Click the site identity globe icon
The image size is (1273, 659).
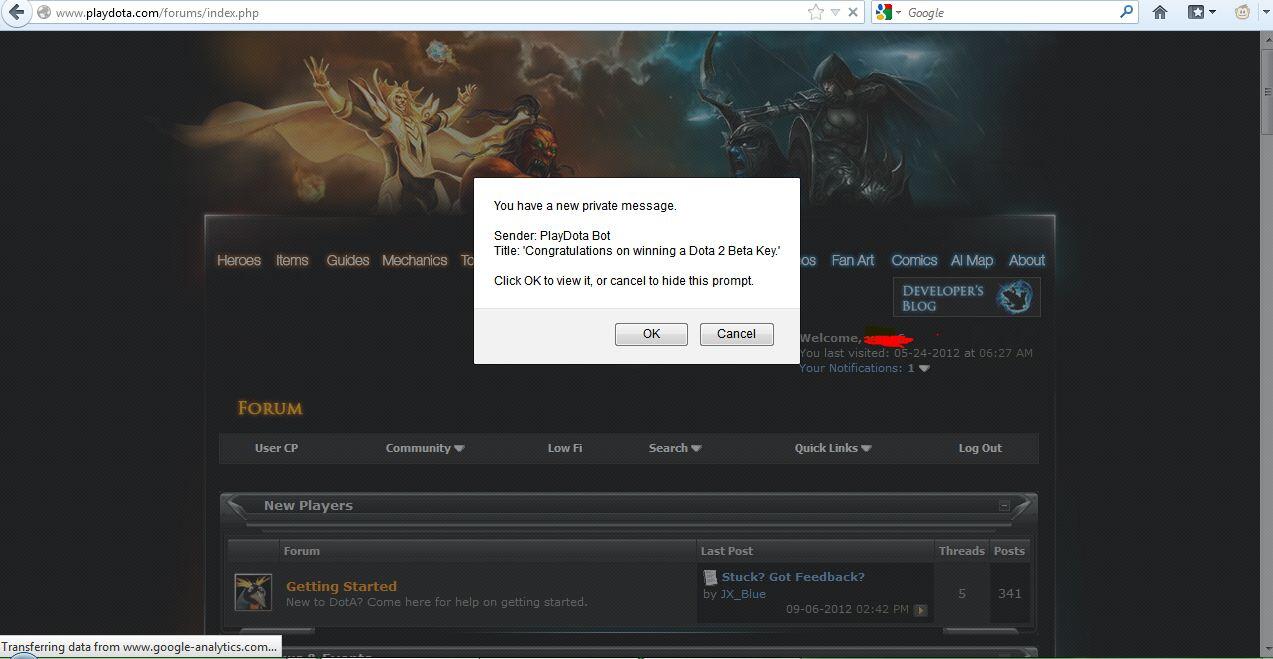[x=44, y=13]
